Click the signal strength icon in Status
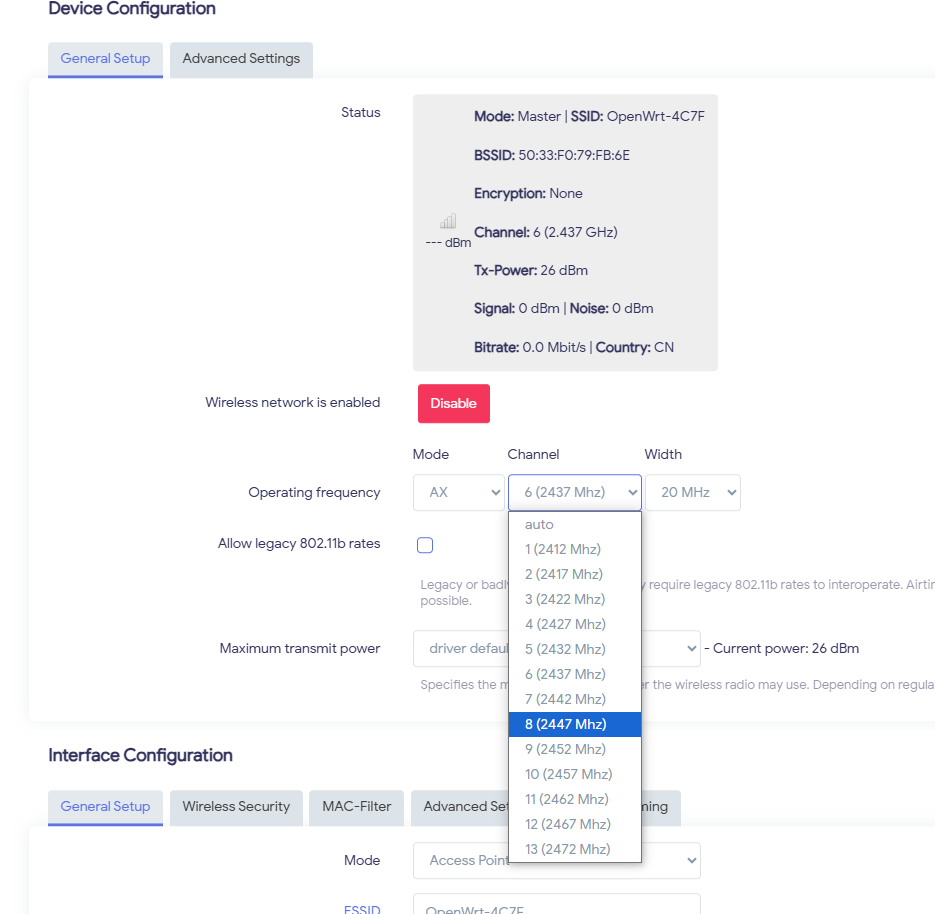This screenshot has width=935, height=914. tap(448, 221)
